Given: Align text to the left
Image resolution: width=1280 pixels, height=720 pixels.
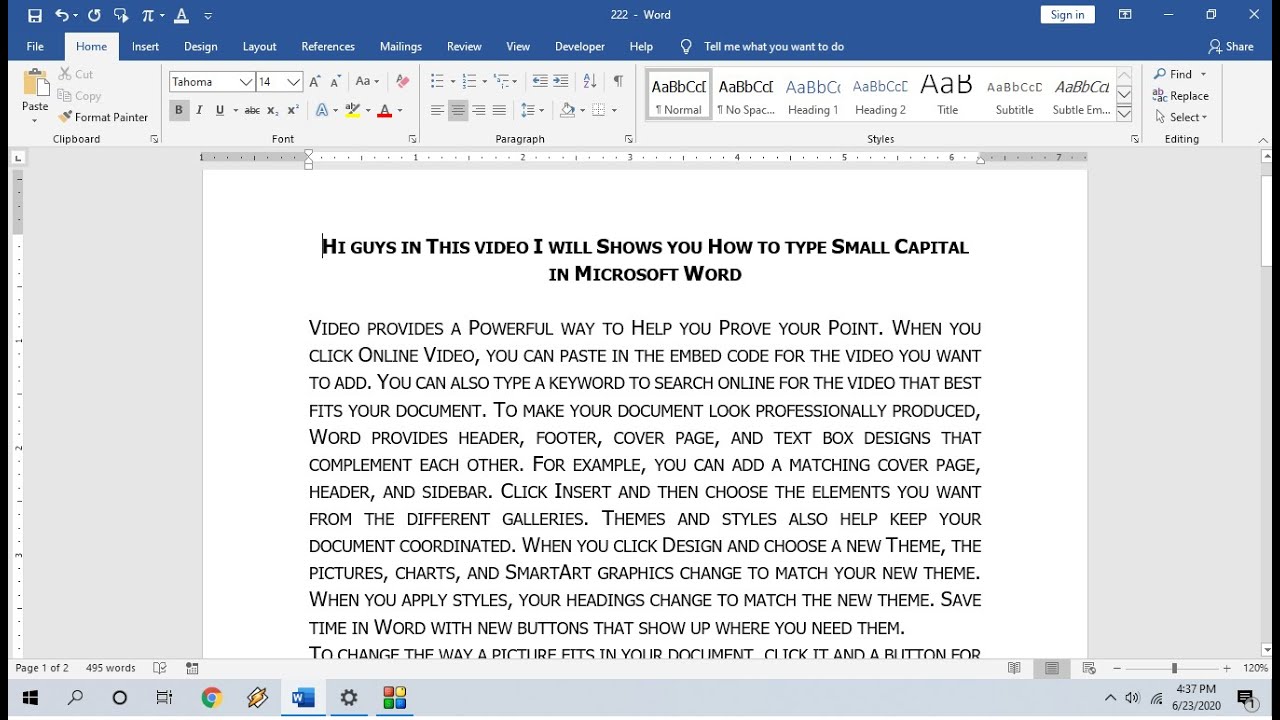Looking at the screenshot, I should 437,110.
